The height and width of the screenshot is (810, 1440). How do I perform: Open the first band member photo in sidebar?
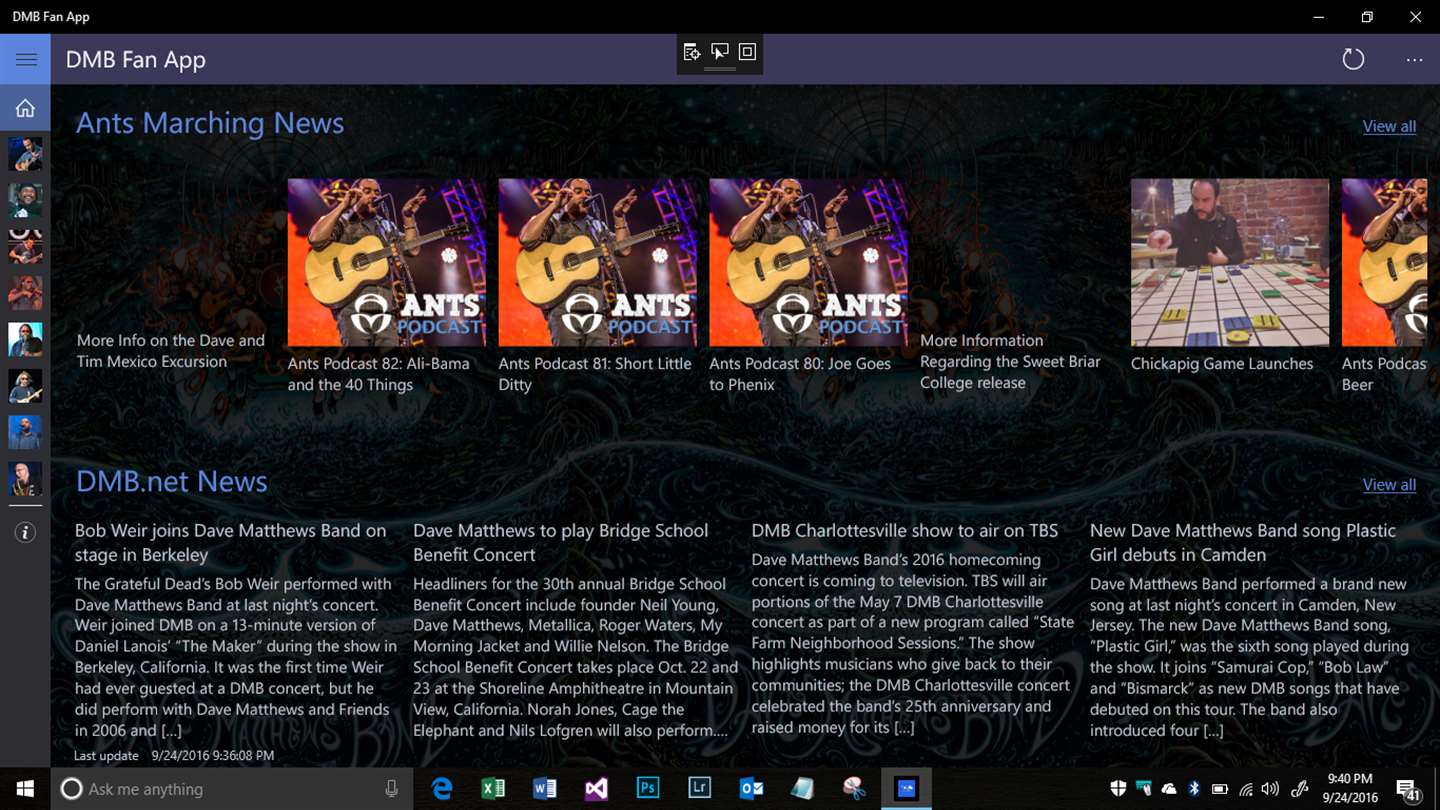tap(25, 154)
